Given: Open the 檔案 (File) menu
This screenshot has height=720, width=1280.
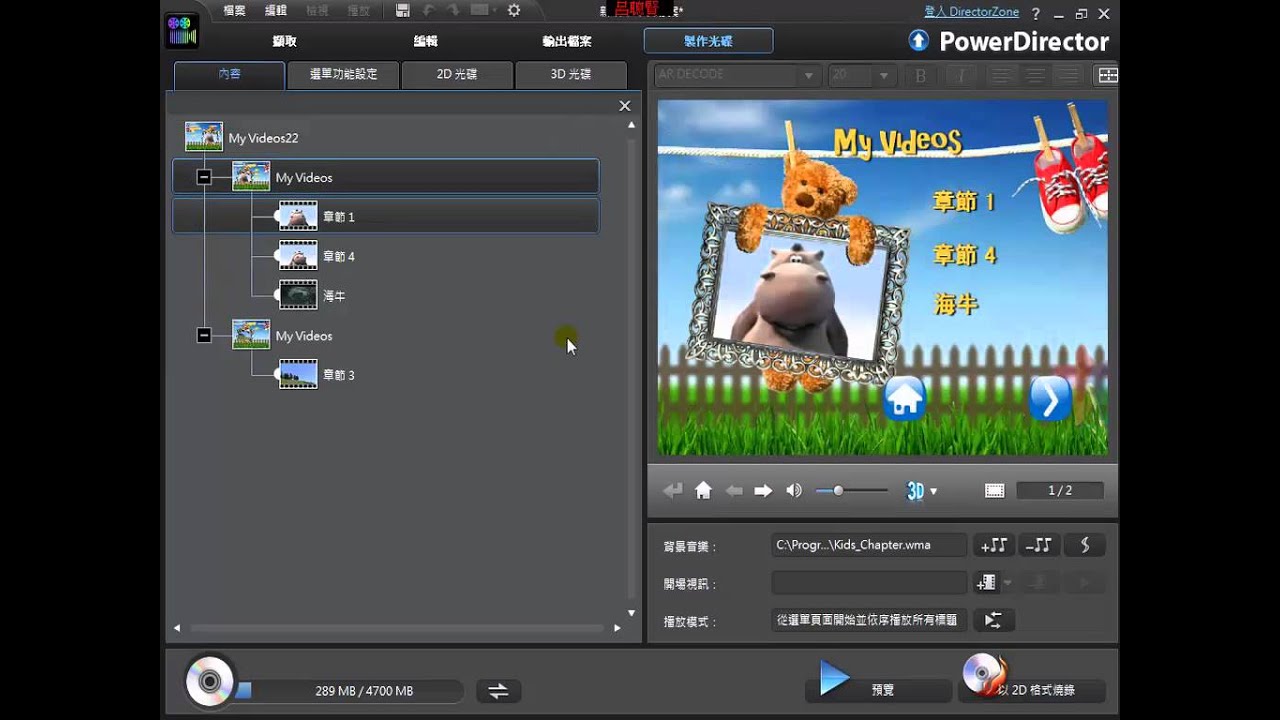Looking at the screenshot, I should click(235, 11).
